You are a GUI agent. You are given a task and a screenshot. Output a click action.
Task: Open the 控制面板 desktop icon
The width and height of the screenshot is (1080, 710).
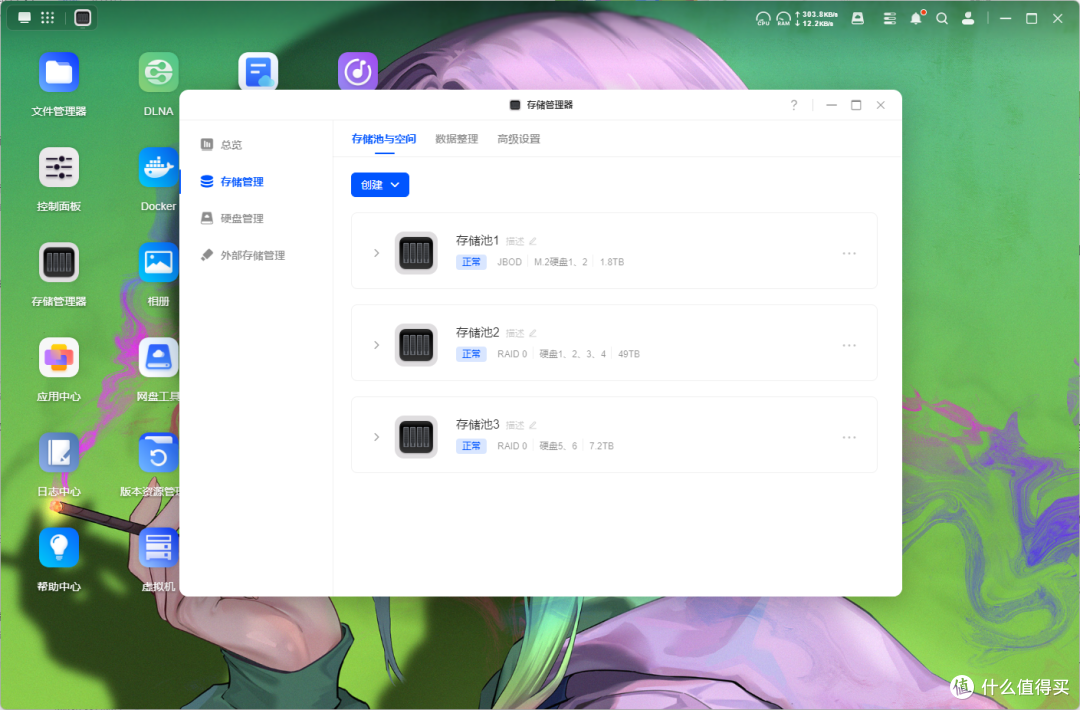tap(59, 167)
